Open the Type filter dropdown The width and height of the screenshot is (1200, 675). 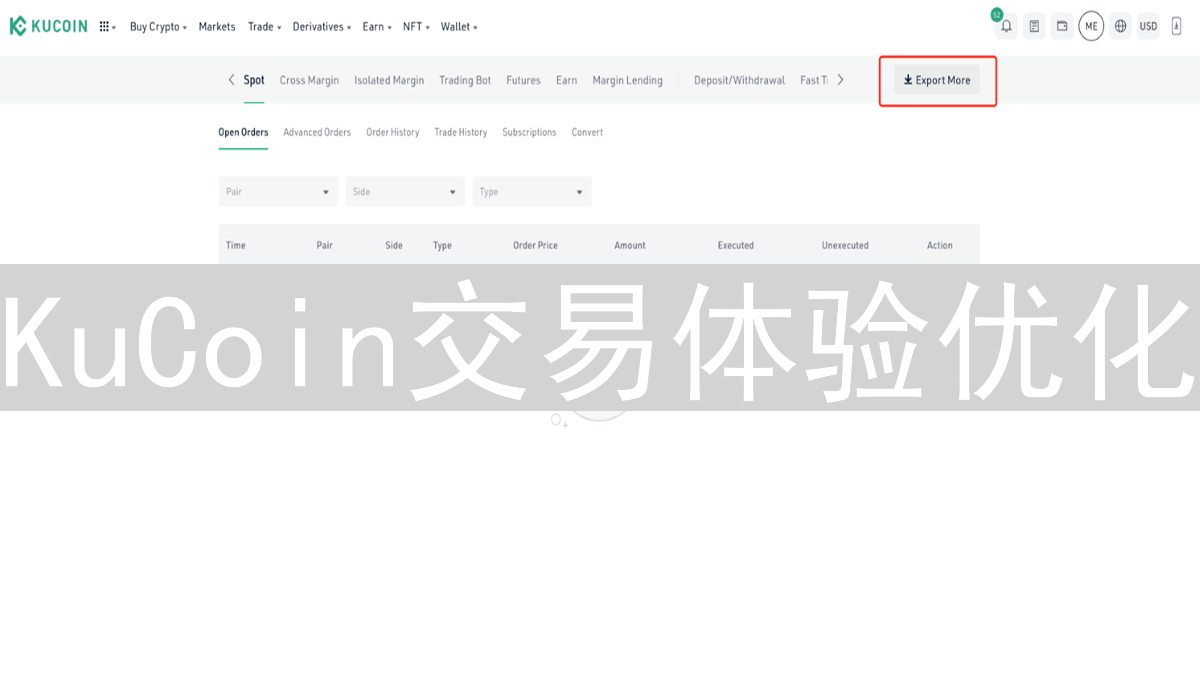tap(532, 191)
